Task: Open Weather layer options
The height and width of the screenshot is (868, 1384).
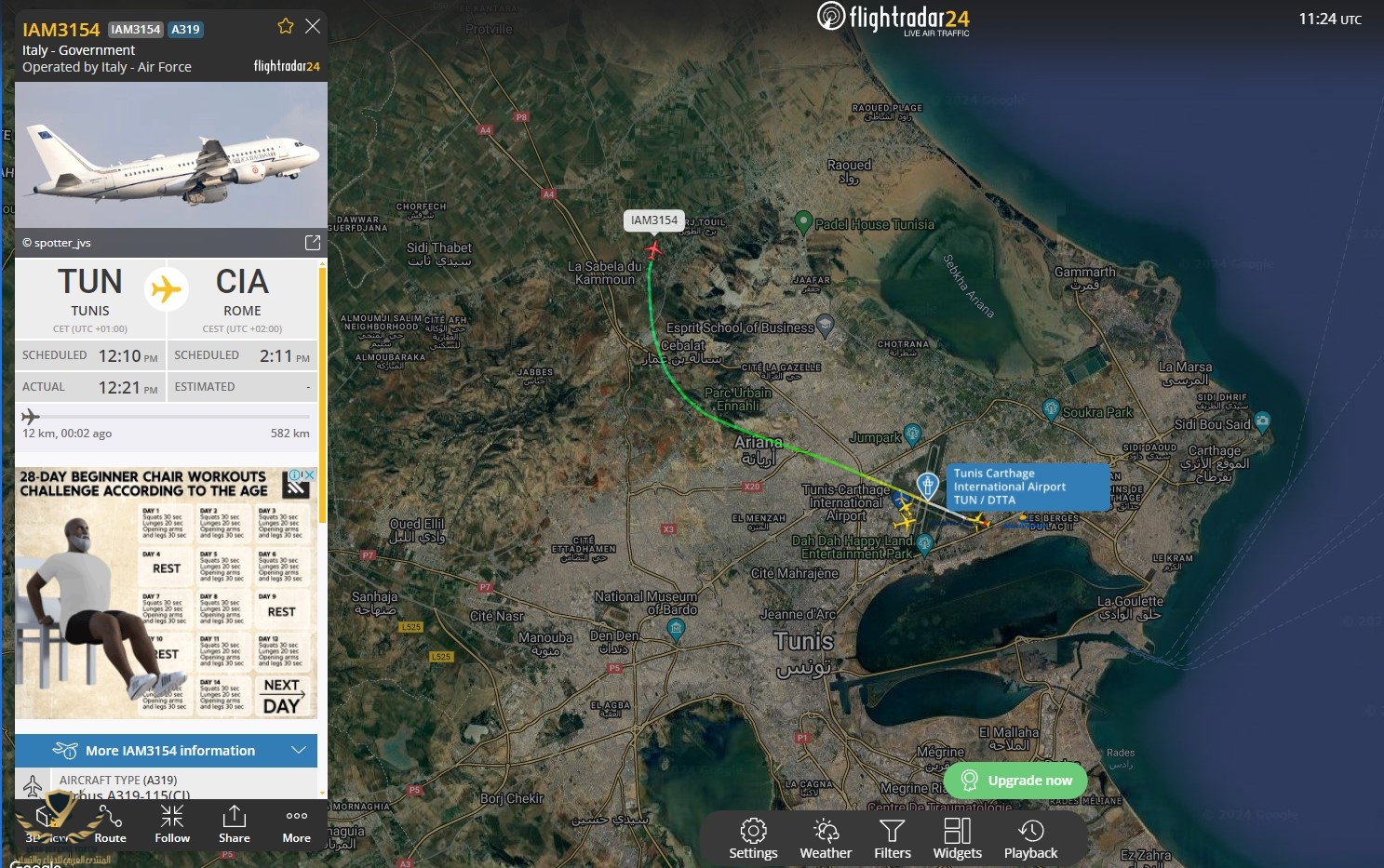Action: 826,838
